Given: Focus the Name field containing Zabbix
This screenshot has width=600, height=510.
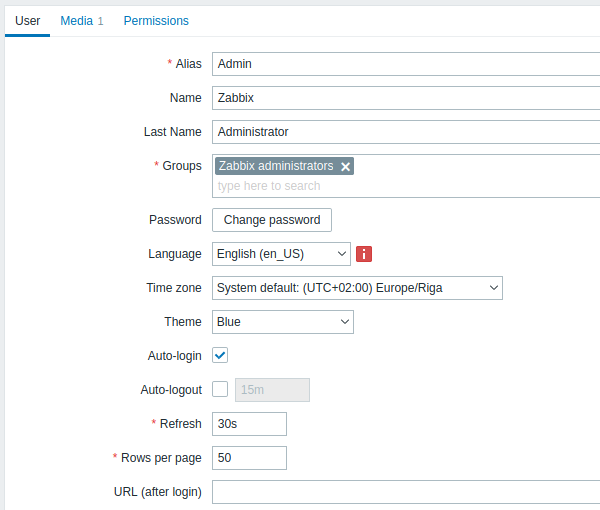Looking at the screenshot, I should pyautogui.click(x=405, y=98).
